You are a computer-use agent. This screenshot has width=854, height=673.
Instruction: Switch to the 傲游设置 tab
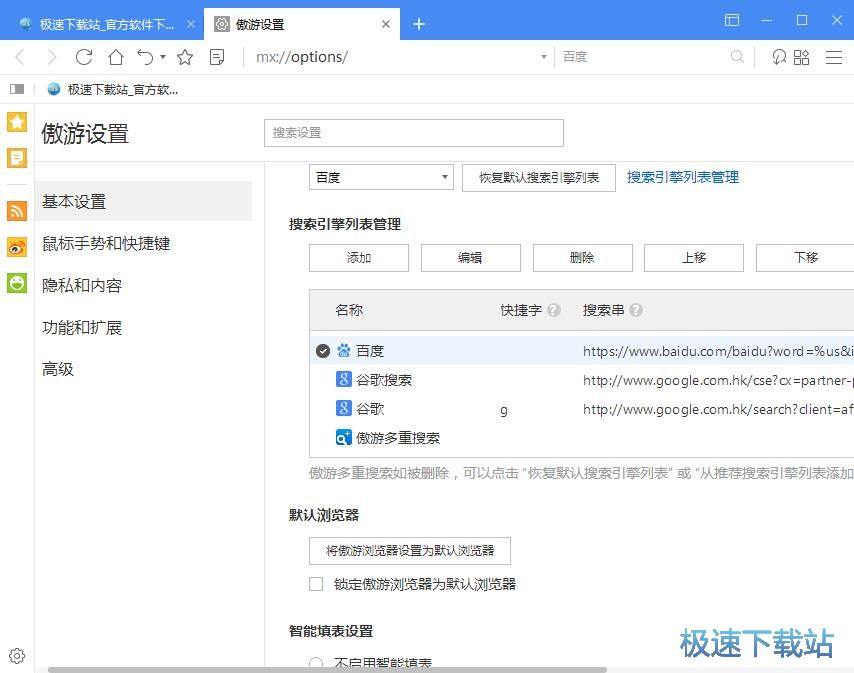click(x=302, y=24)
